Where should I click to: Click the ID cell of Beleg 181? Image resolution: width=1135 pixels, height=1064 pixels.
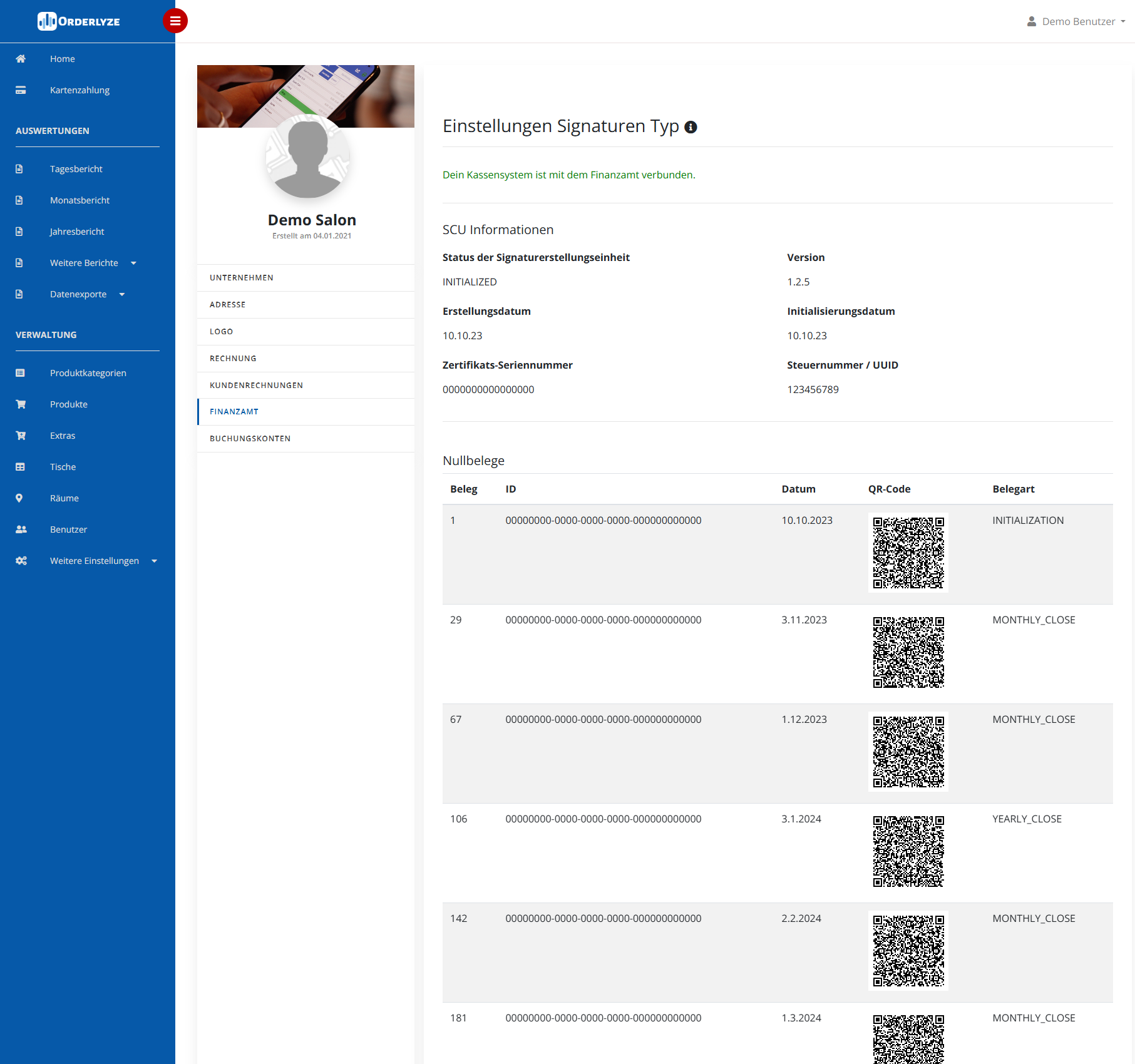pos(603,1018)
